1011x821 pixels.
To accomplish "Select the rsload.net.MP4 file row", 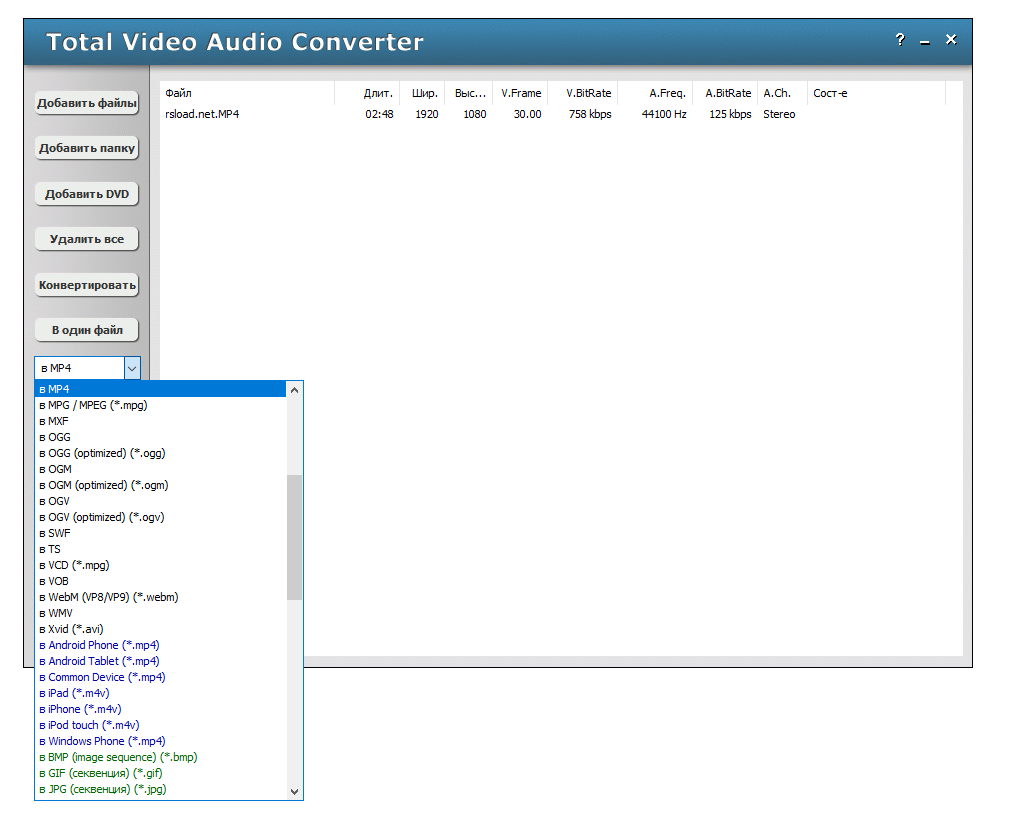I will pyautogui.click(x=203, y=114).
